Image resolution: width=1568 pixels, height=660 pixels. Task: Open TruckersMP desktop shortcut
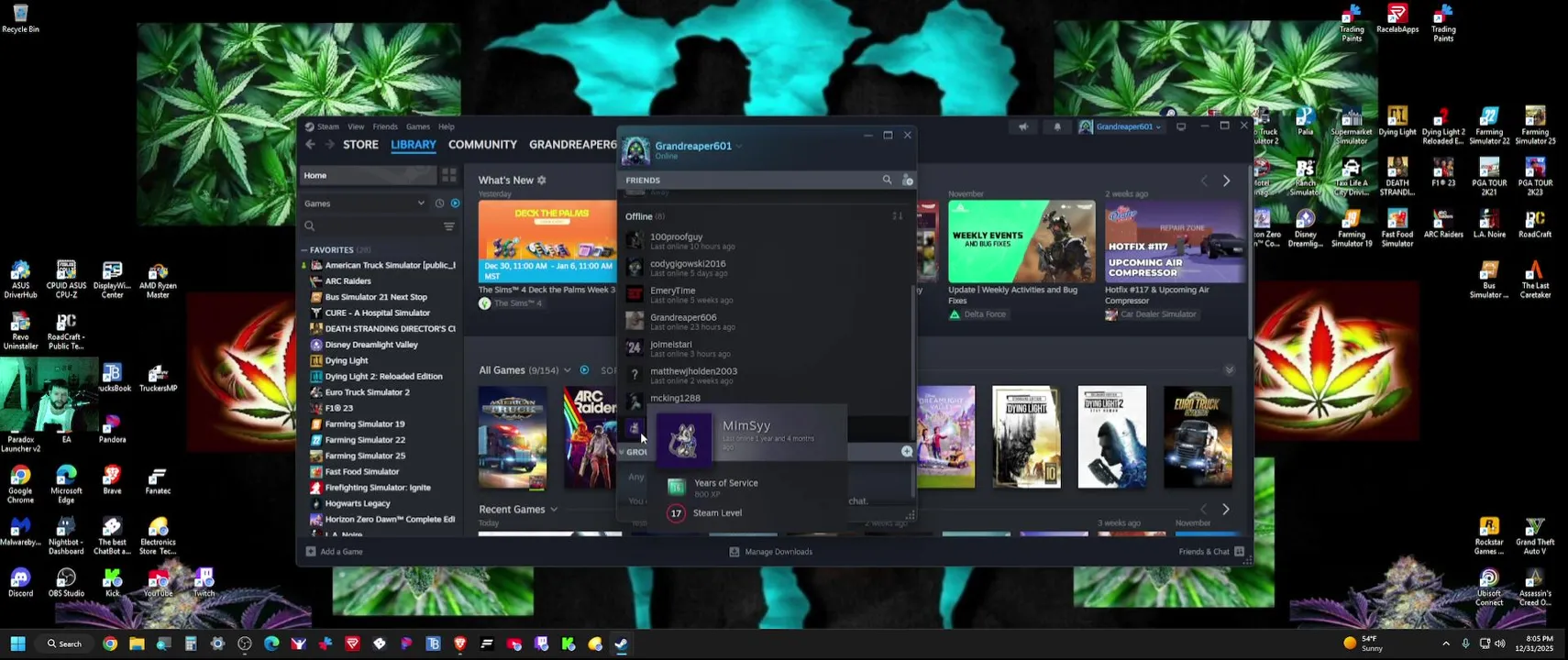click(158, 378)
